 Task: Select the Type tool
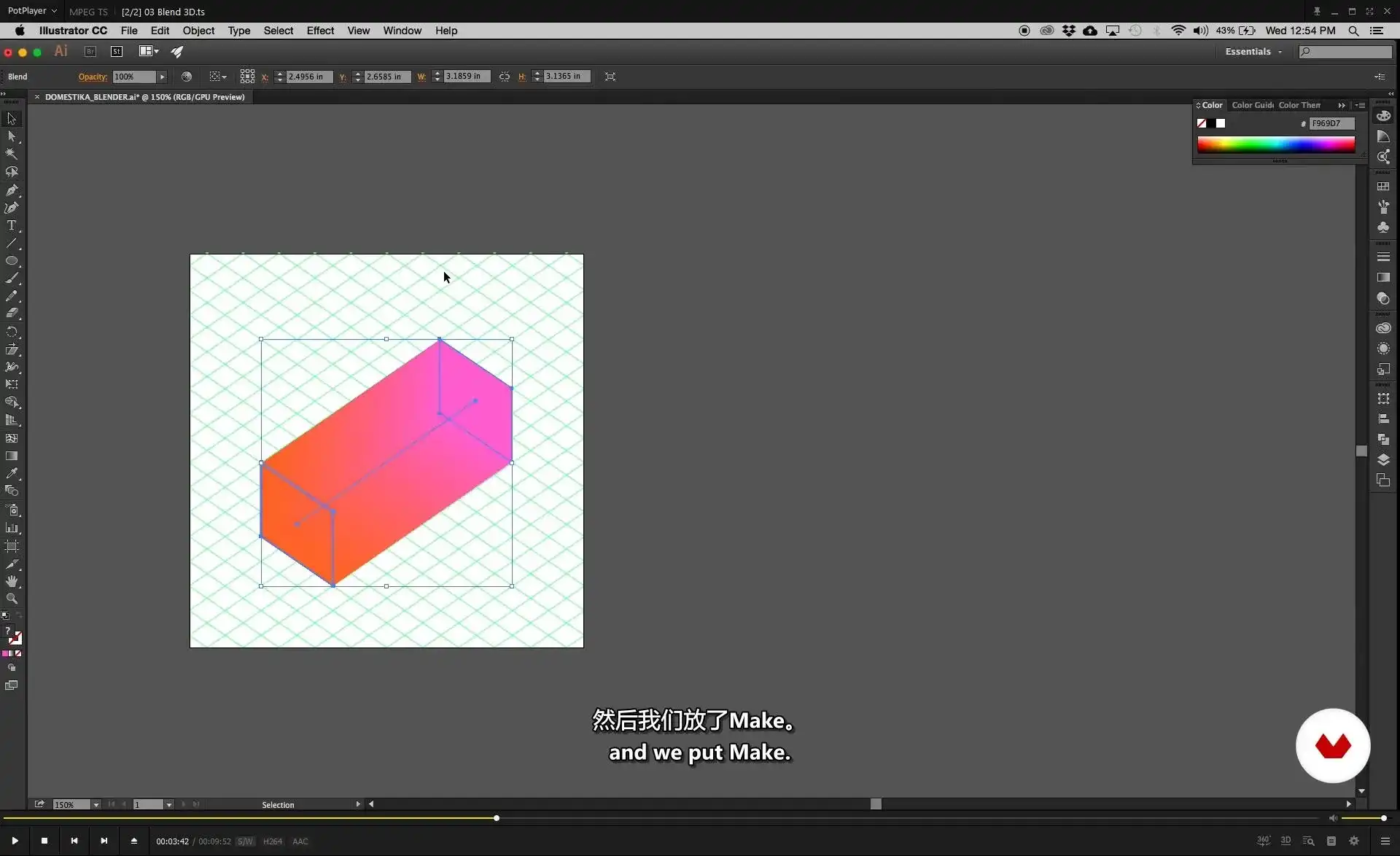12,225
